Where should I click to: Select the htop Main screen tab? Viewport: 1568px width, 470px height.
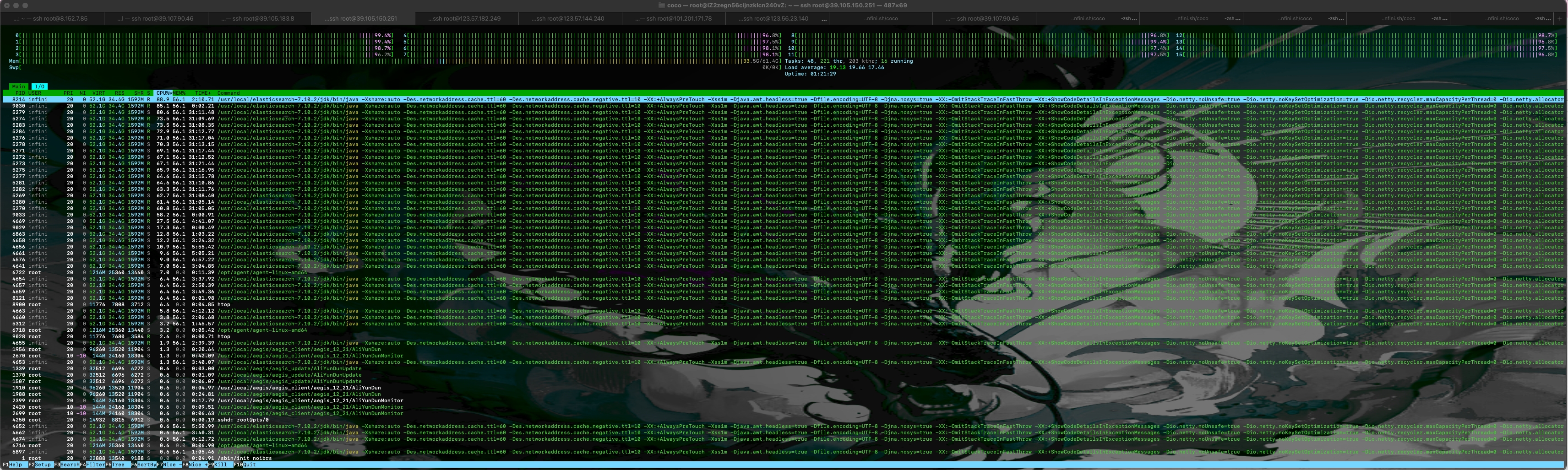point(18,86)
